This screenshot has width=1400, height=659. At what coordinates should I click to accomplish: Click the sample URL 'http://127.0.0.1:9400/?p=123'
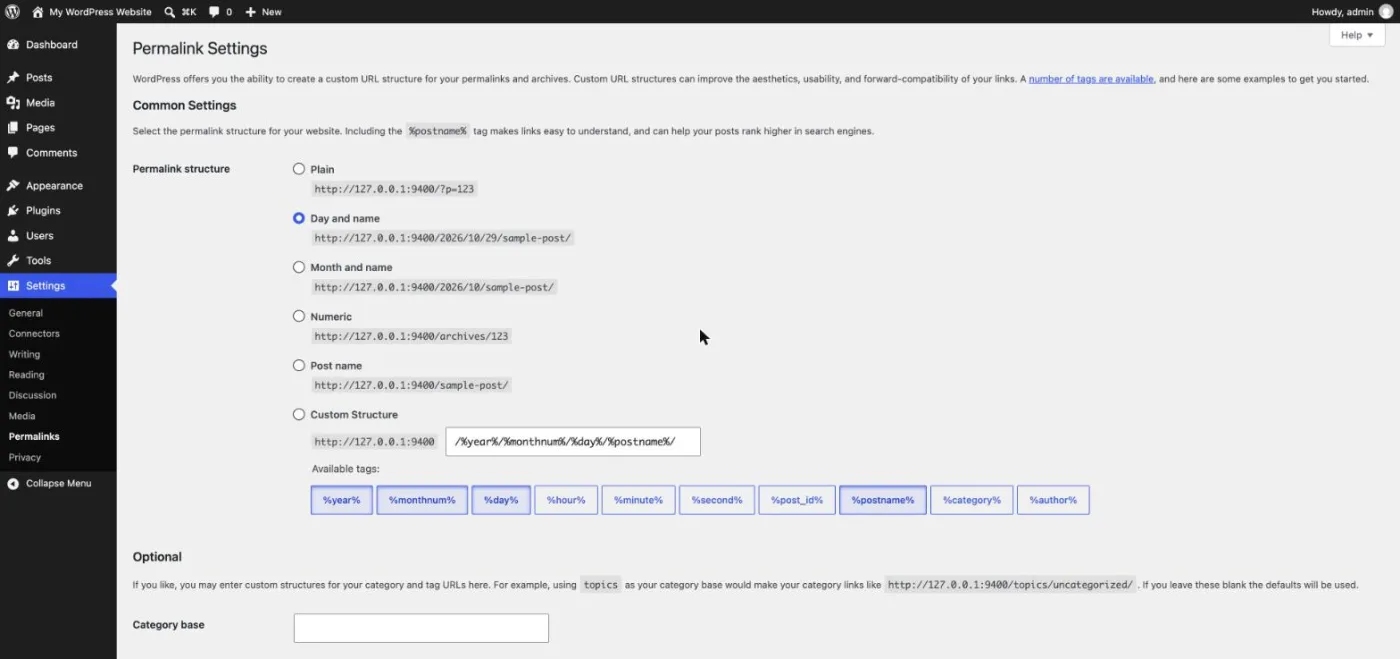[394, 189]
